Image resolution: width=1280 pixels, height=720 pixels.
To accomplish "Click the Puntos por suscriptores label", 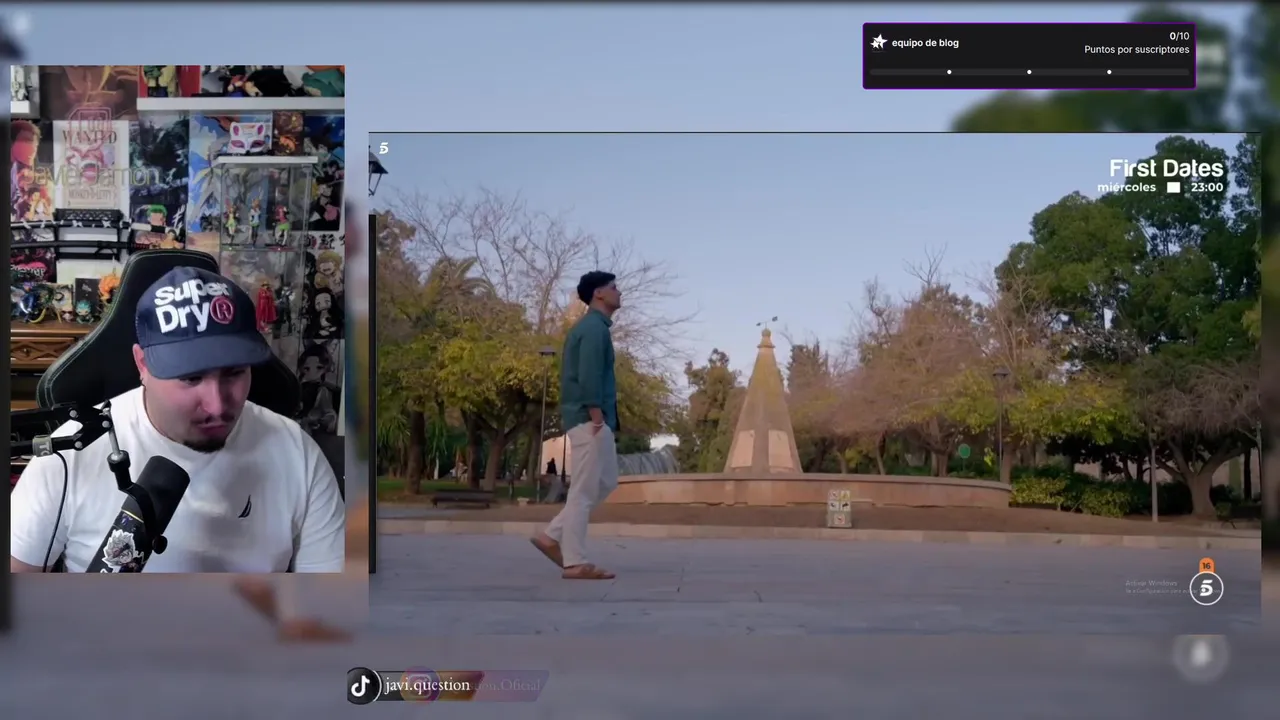I will pos(1137,50).
